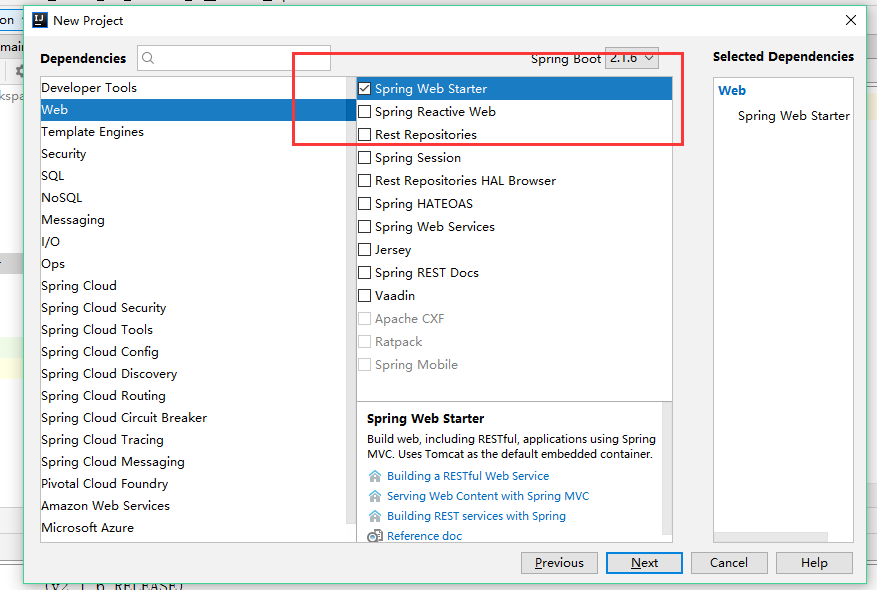Select the Microsoft Azure category
The height and width of the screenshot is (590, 877).
tap(194, 528)
